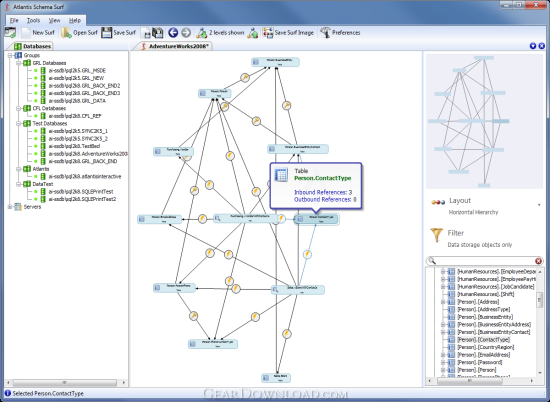Open the Help menu
The width and height of the screenshot is (550, 402).
pyautogui.click(x=75, y=20)
